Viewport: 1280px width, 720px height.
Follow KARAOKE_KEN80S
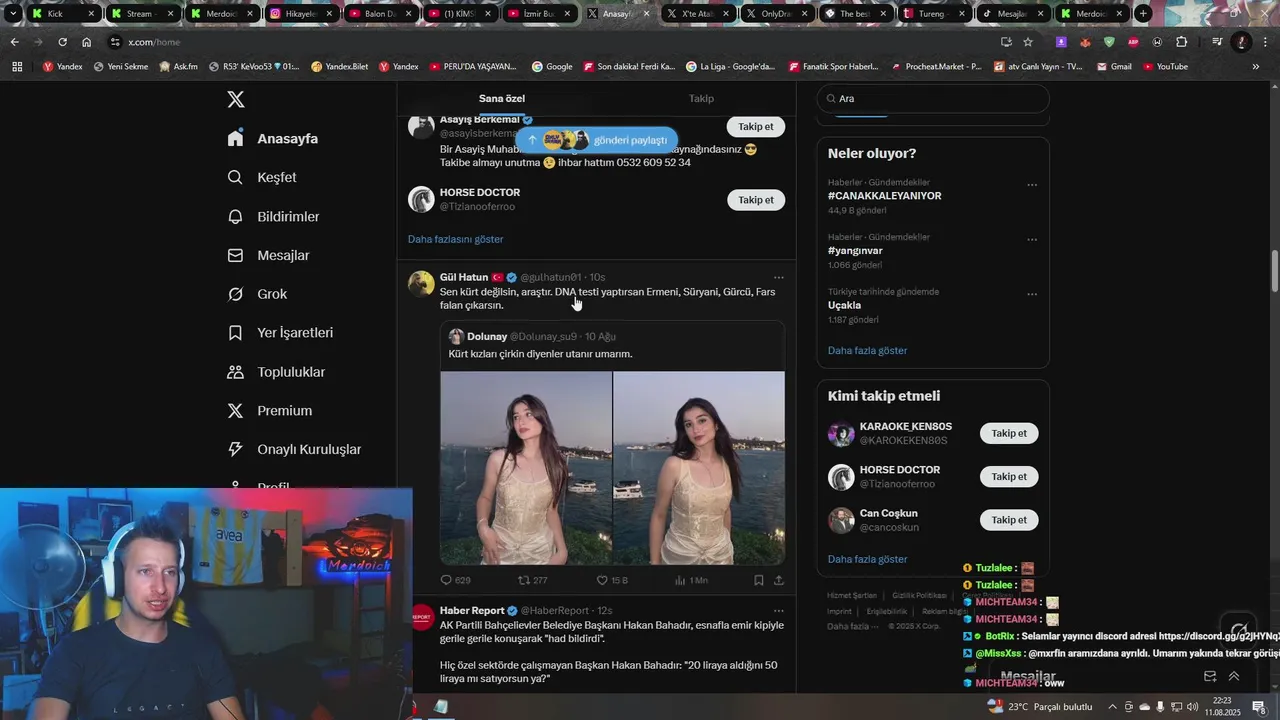pyautogui.click(x=1009, y=434)
